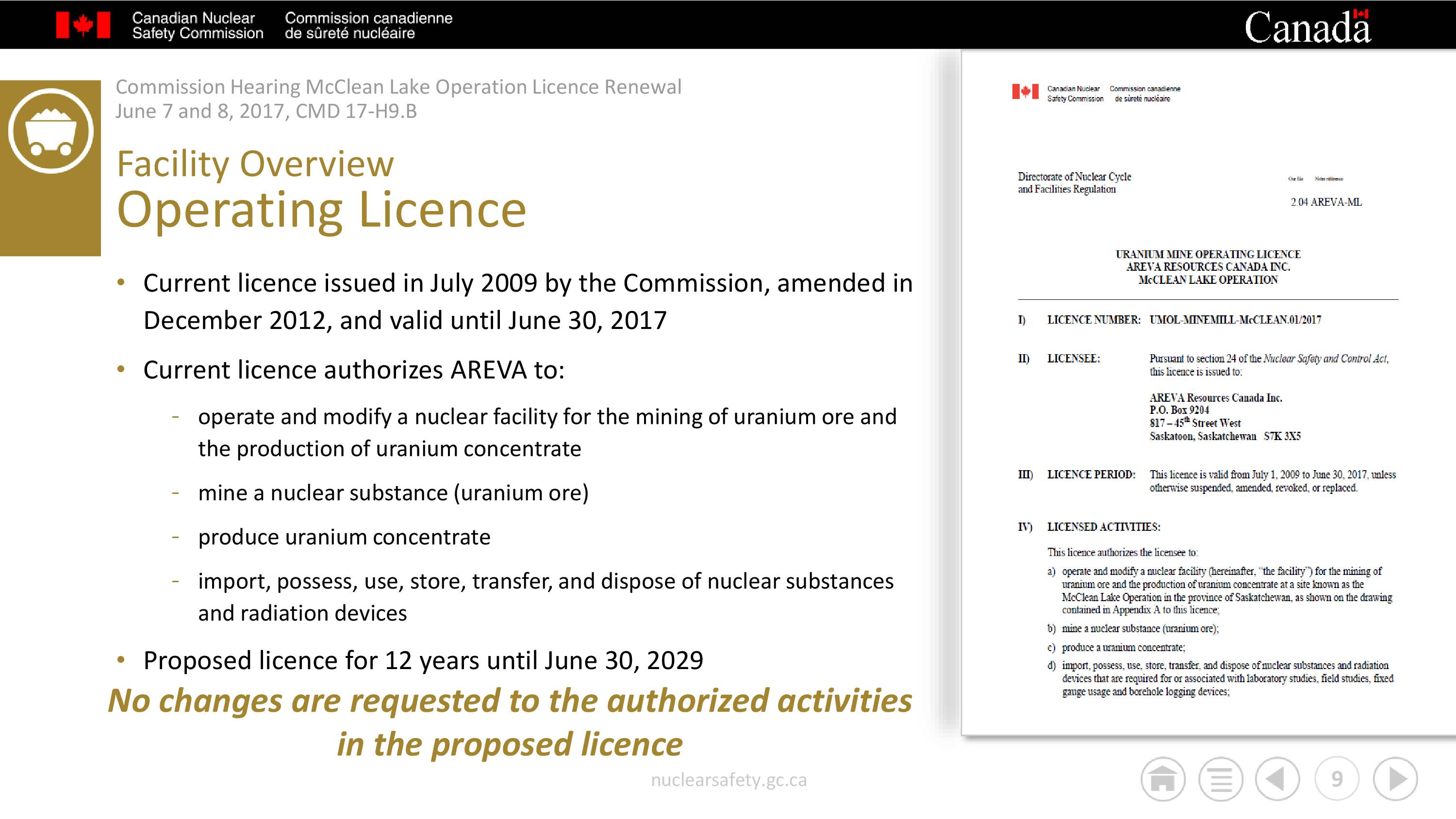Advance to the next slide
This screenshot has width=1456, height=819.
[x=1395, y=779]
